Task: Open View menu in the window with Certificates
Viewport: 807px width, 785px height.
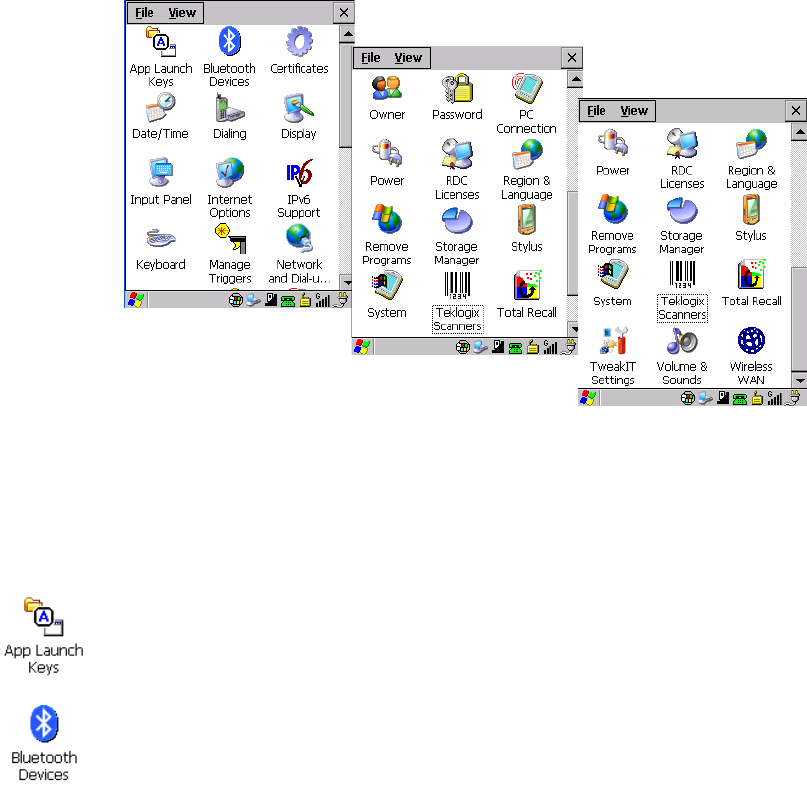Action: [x=182, y=13]
